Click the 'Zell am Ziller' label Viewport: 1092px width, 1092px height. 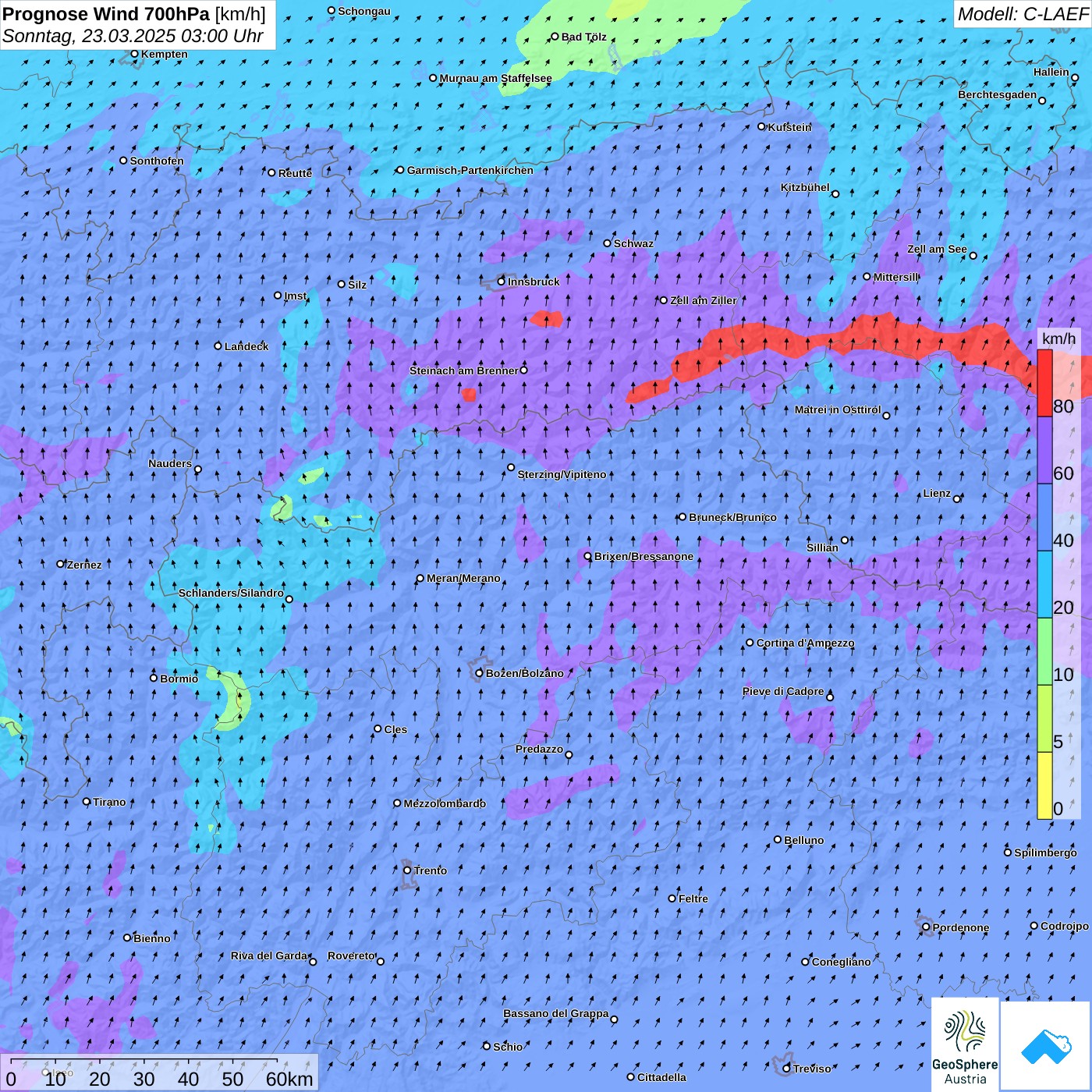(703, 300)
